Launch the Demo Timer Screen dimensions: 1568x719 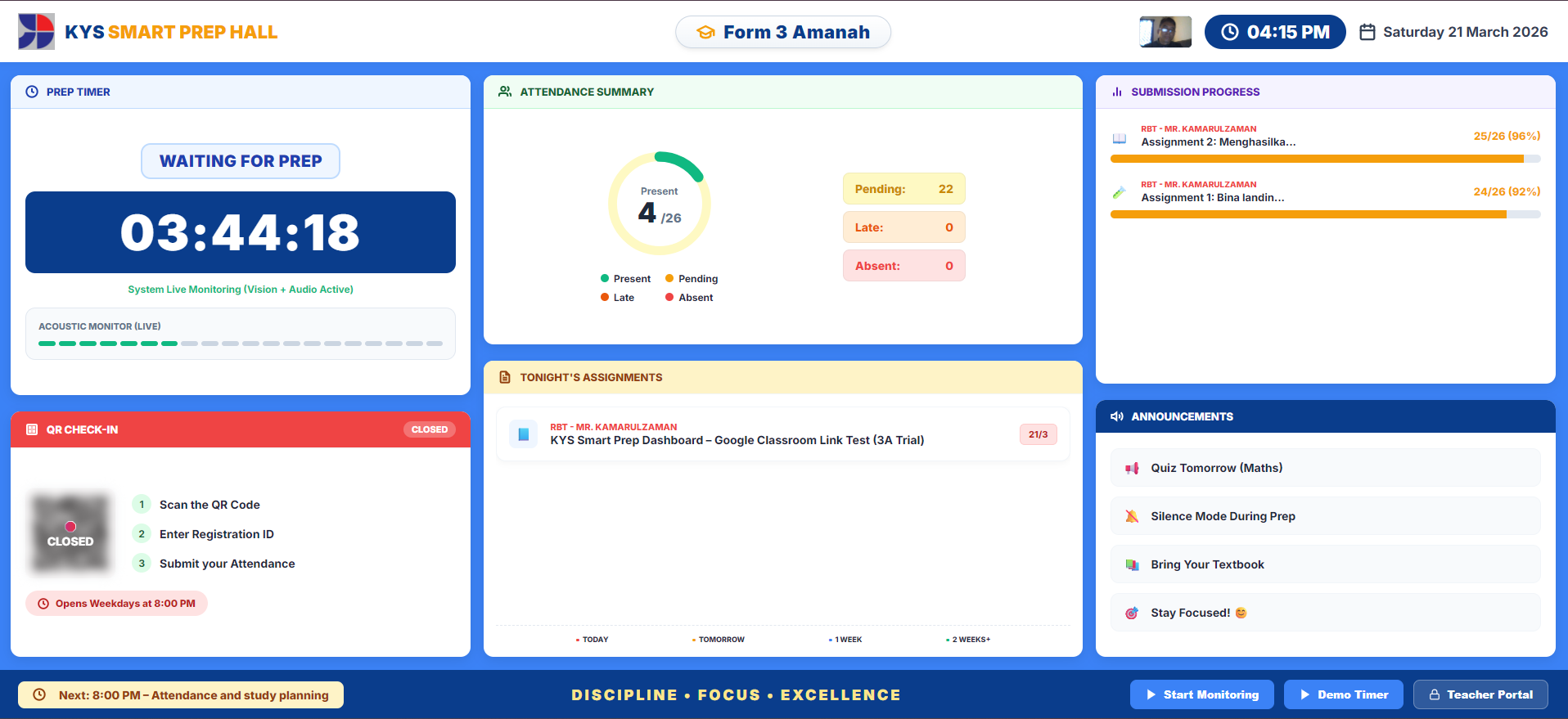(1344, 694)
